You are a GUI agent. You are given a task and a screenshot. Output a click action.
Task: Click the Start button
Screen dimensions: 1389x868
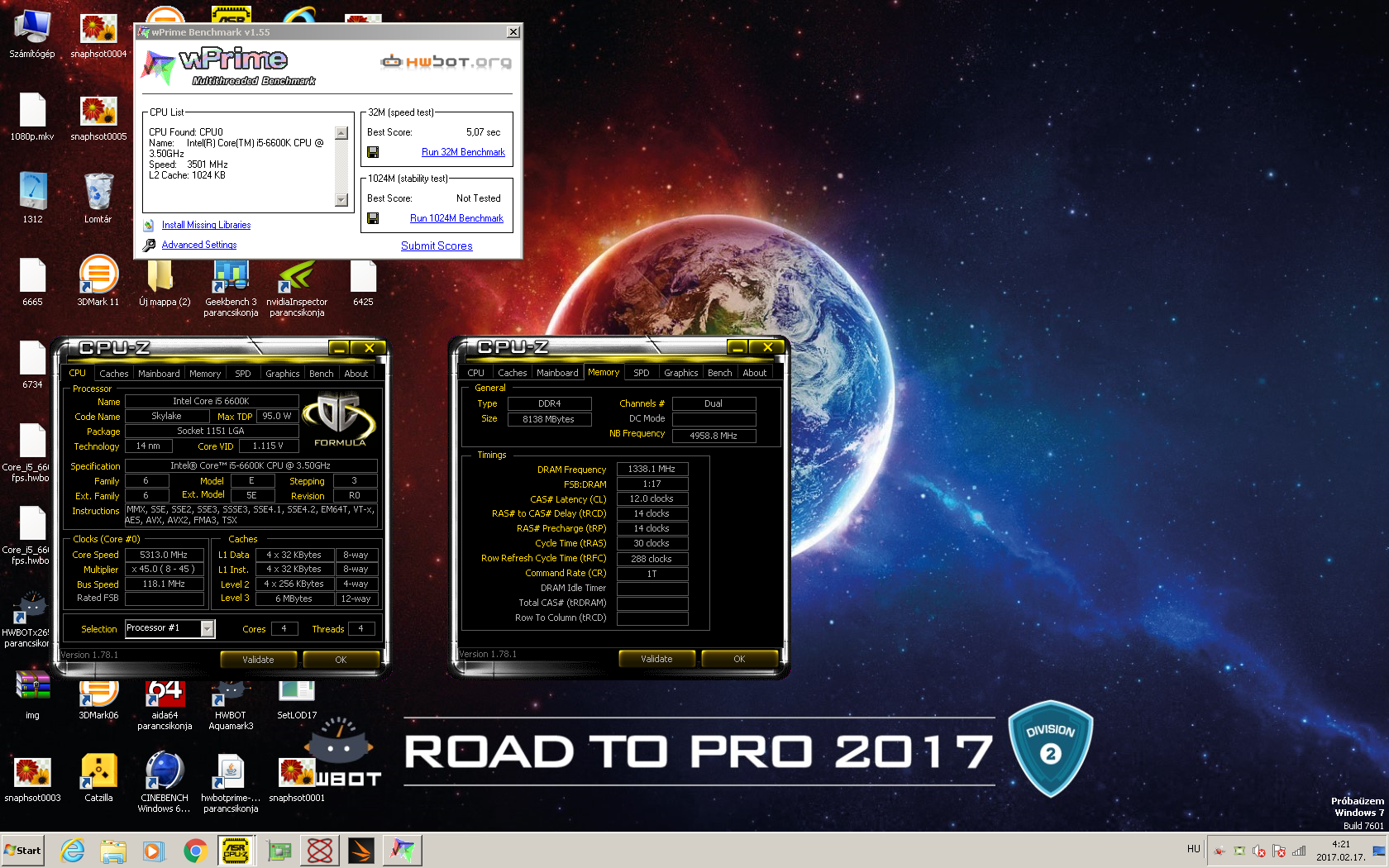coord(23,850)
